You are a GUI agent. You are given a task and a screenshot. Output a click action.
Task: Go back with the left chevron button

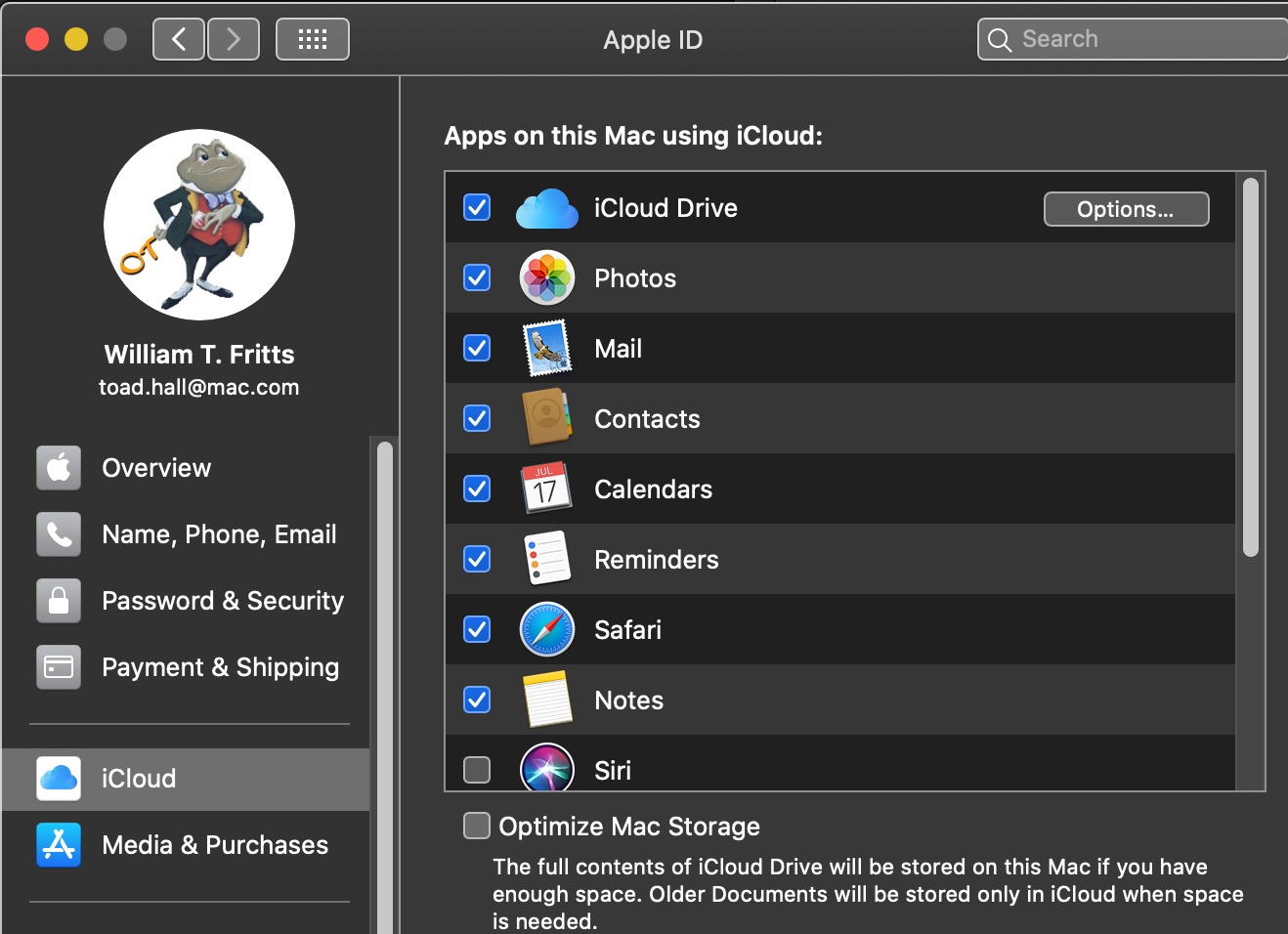(x=179, y=39)
